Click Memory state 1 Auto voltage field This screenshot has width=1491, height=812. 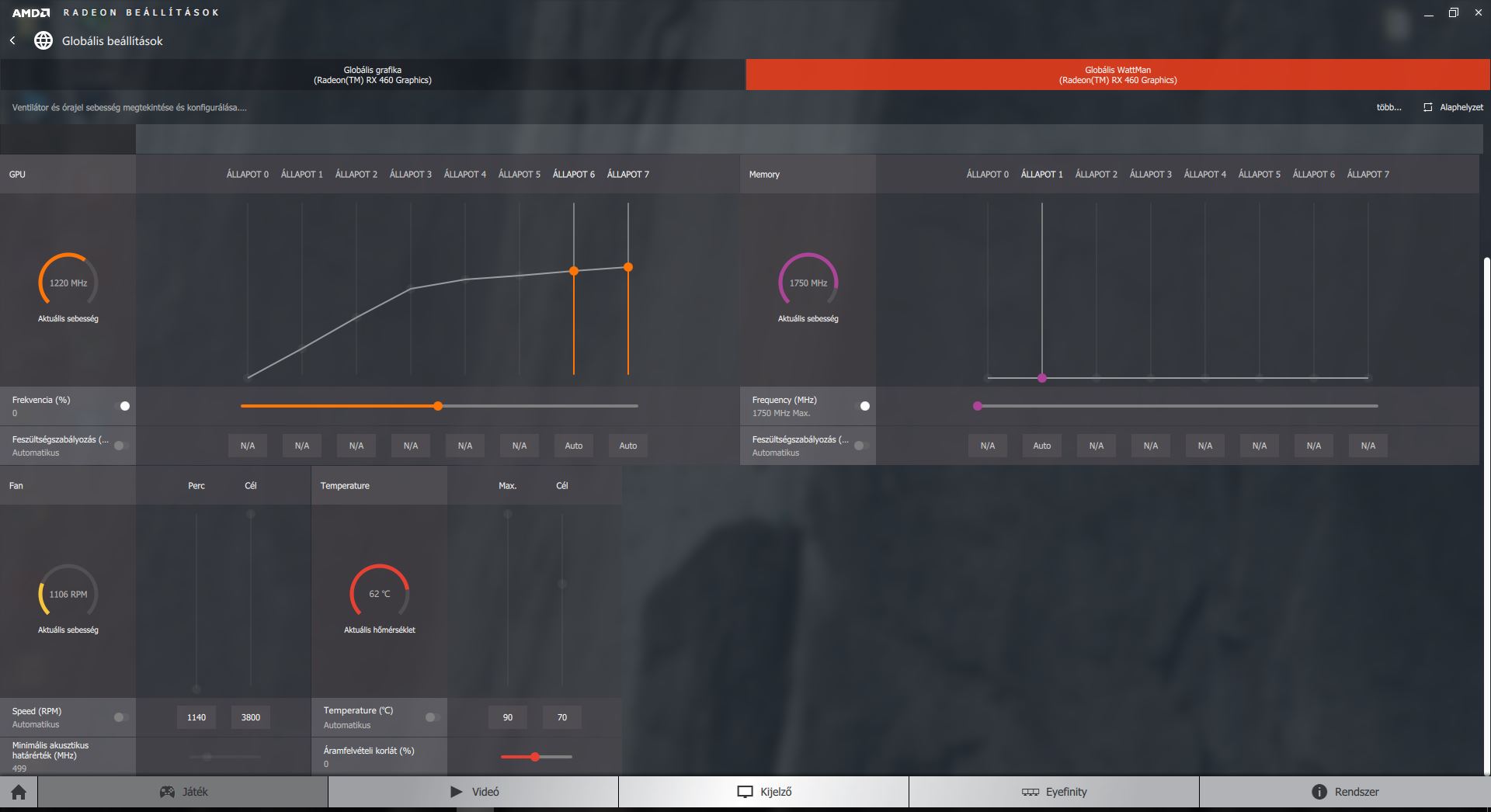[x=1042, y=446]
